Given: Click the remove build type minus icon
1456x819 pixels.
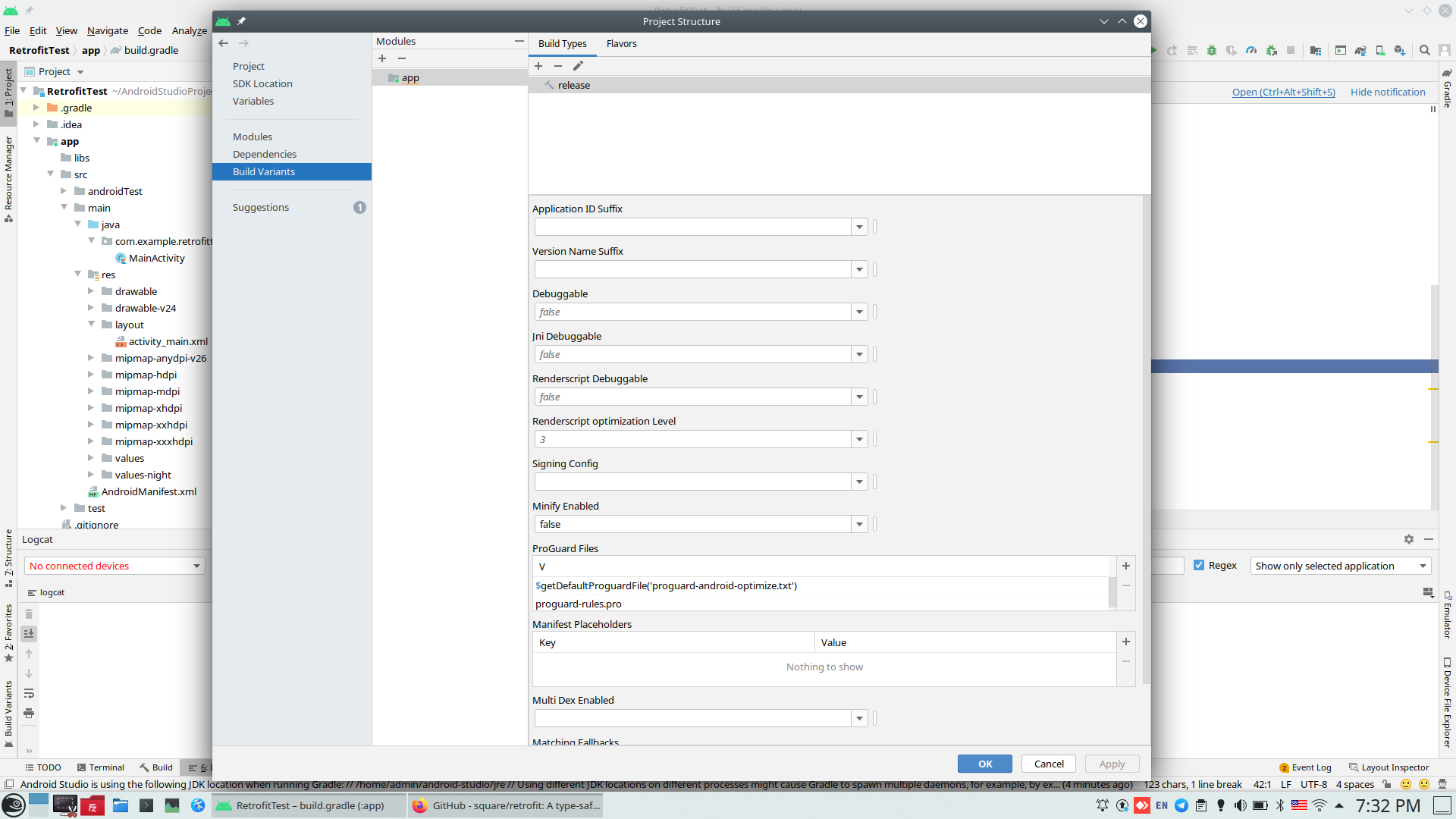Looking at the screenshot, I should (x=558, y=66).
